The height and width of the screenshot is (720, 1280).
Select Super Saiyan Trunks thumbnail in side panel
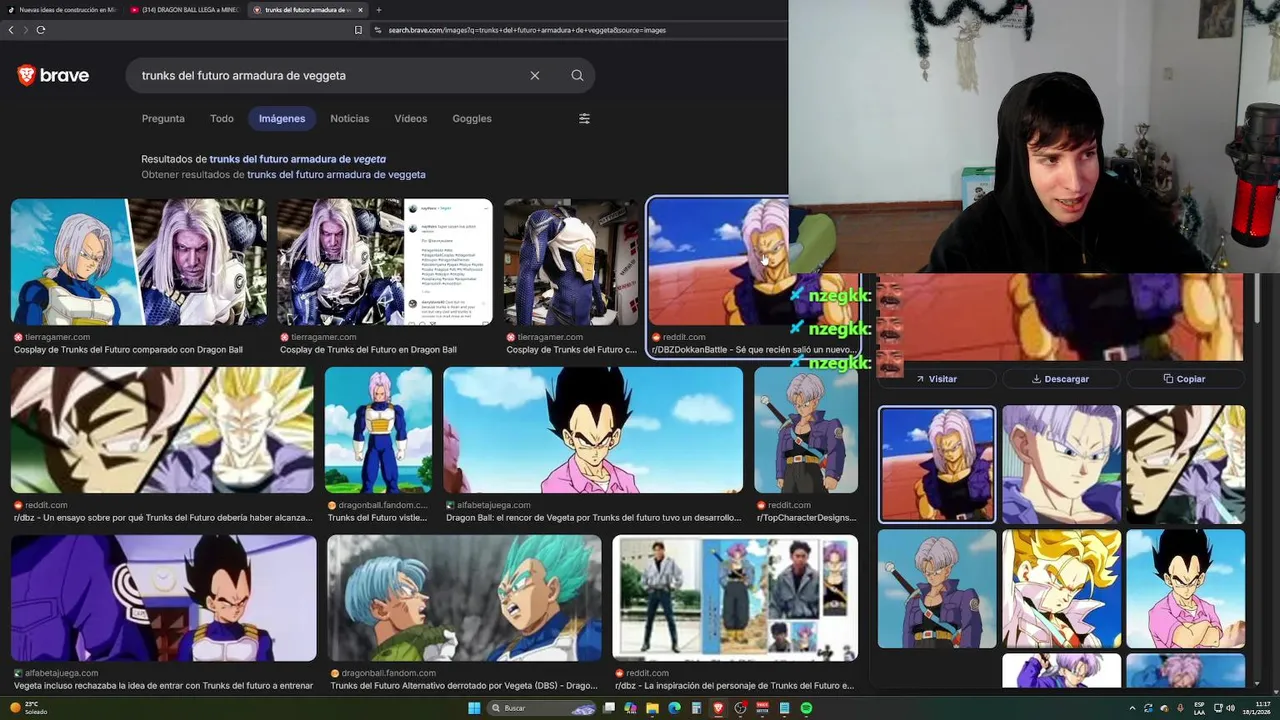tap(1061, 589)
